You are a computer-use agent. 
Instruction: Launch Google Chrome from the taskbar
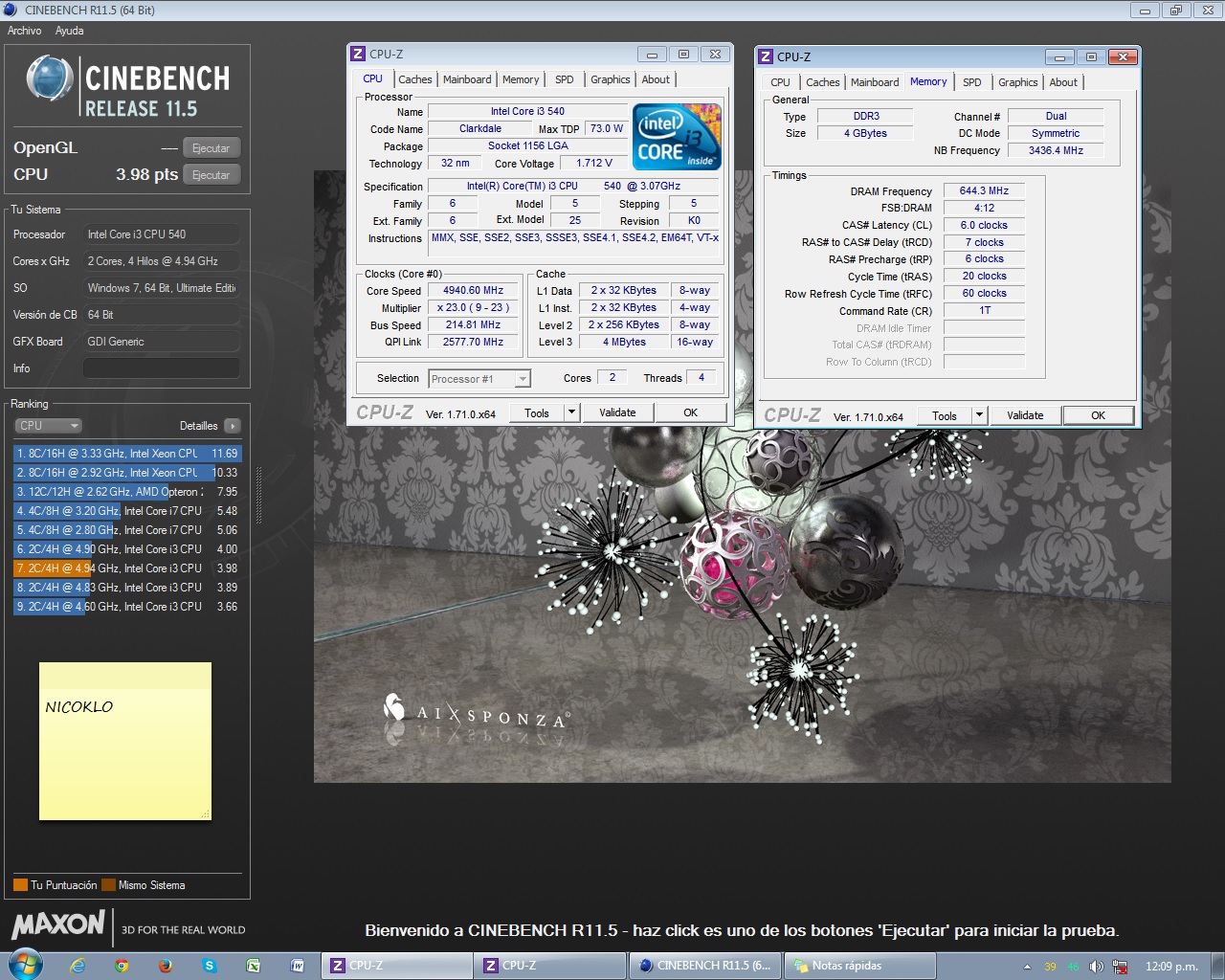122,966
